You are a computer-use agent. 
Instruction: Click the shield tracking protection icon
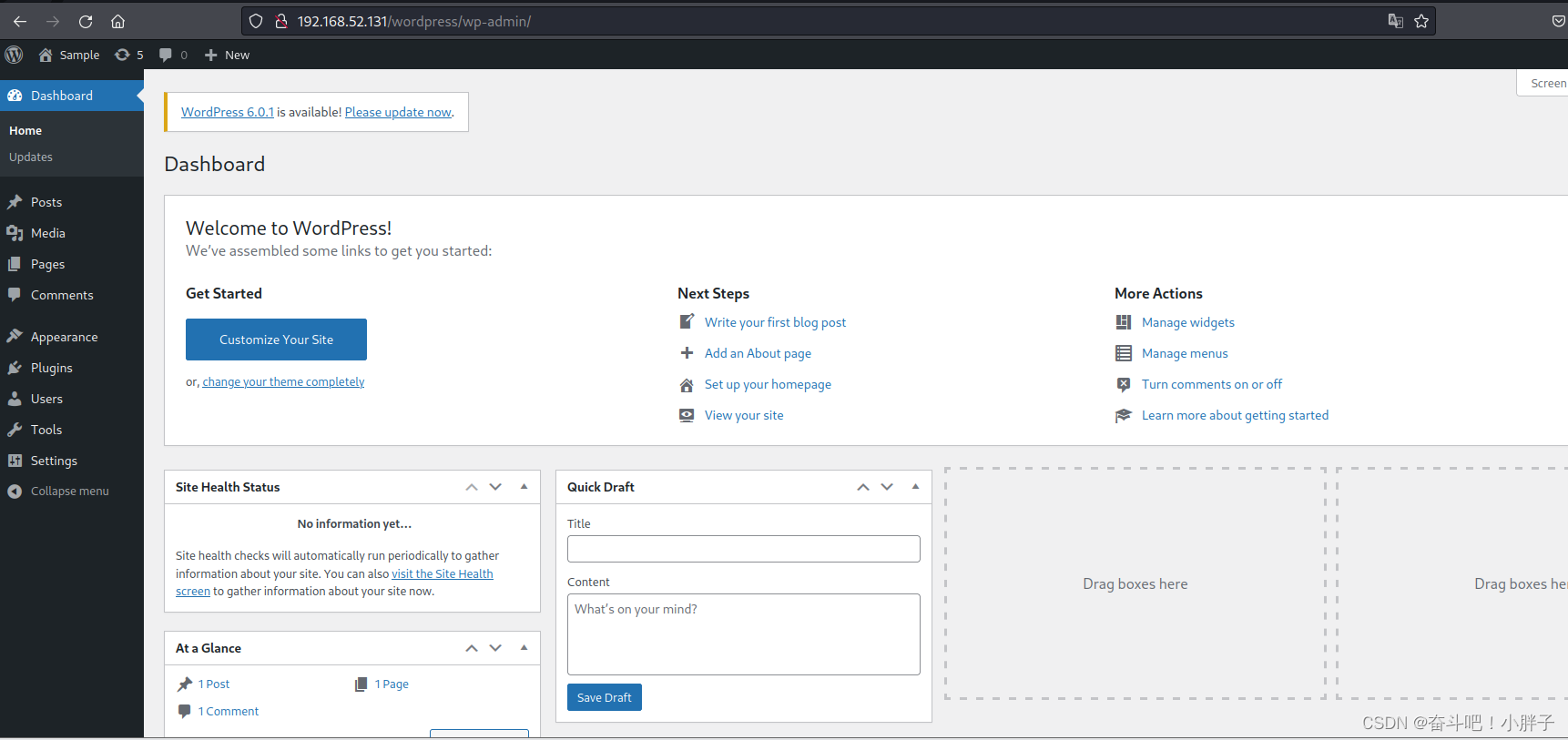[256, 21]
